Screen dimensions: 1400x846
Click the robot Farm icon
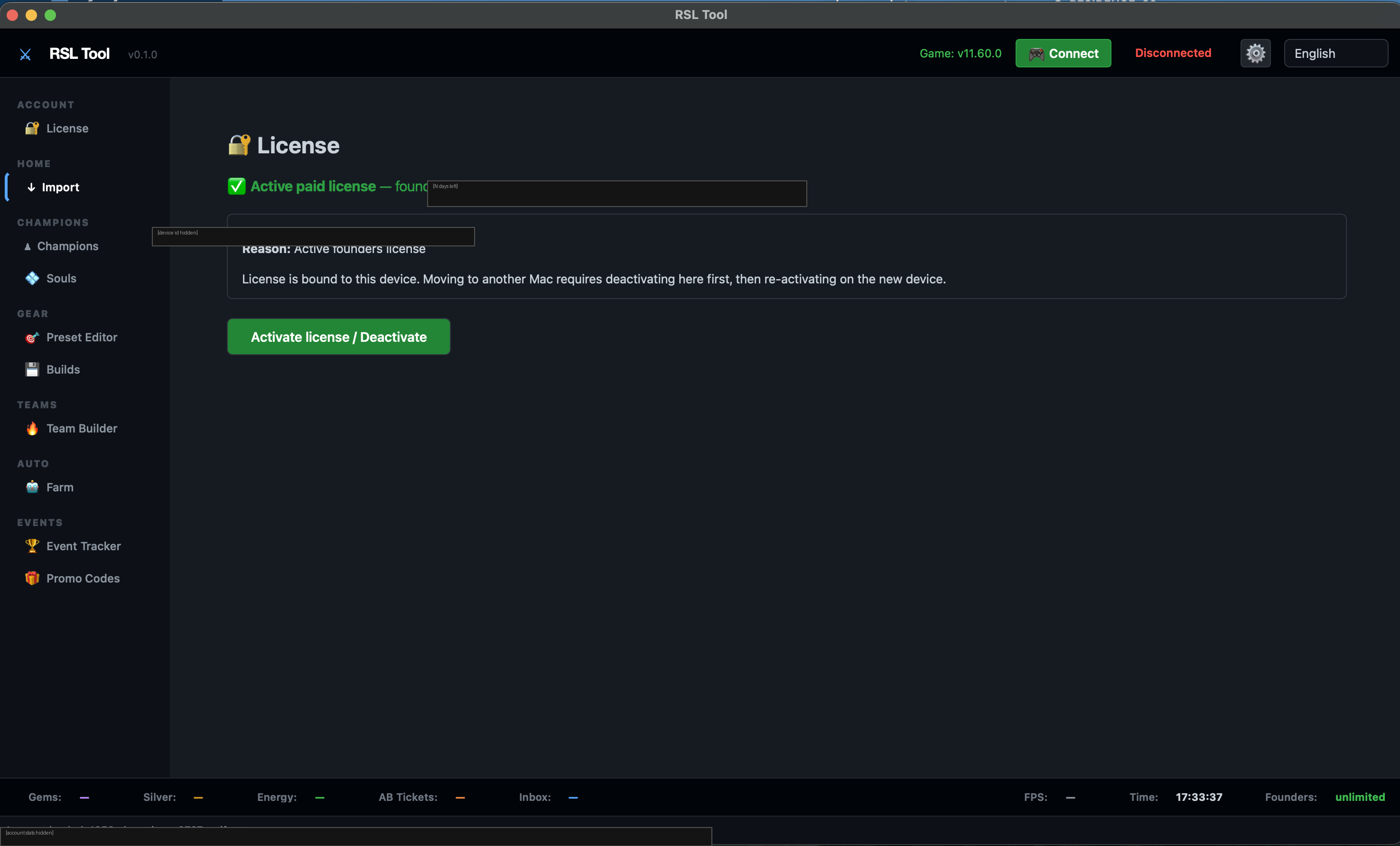pyautogui.click(x=32, y=487)
